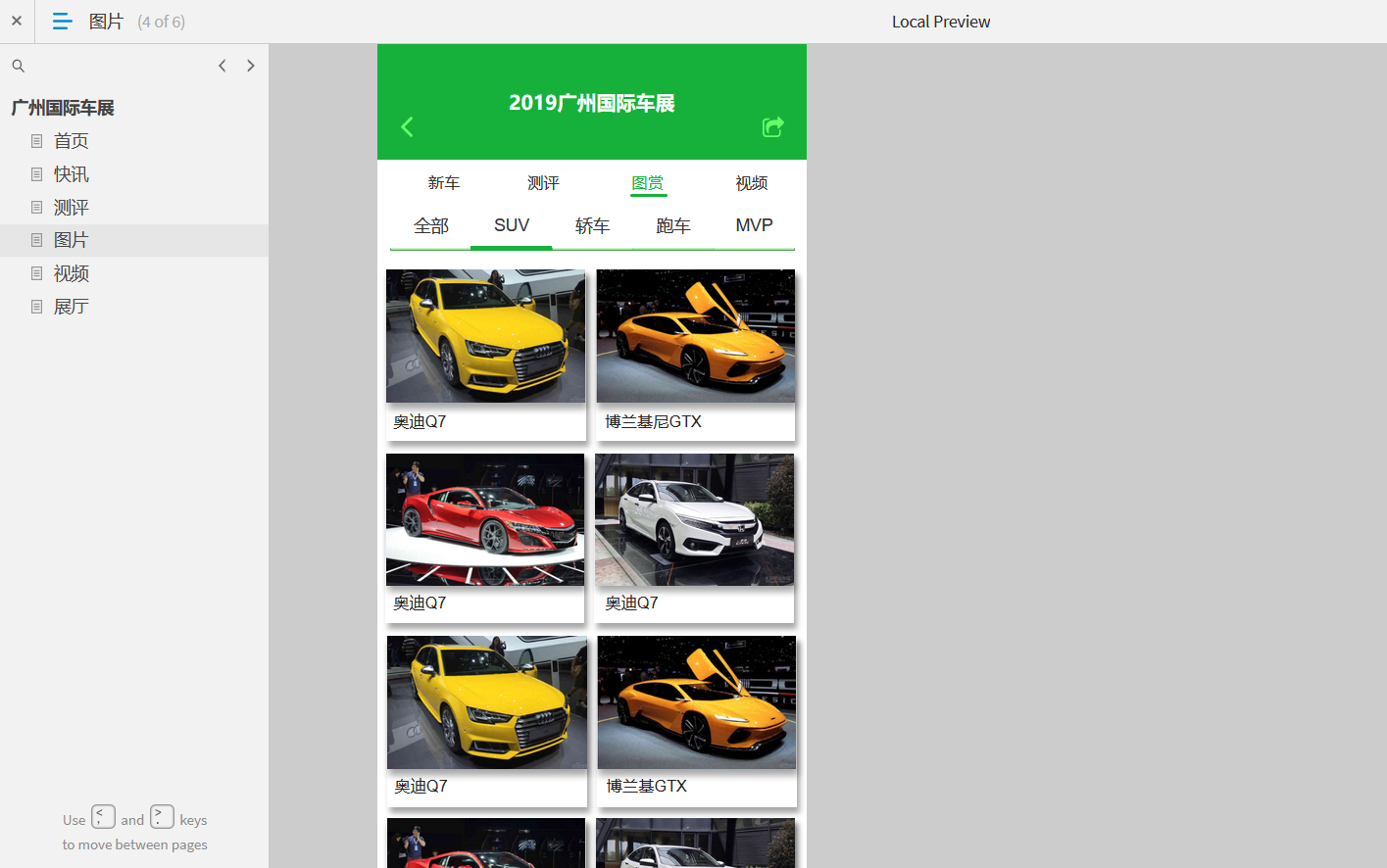
Task: Go to previous page with left chevron
Action: [x=223, y=66]
